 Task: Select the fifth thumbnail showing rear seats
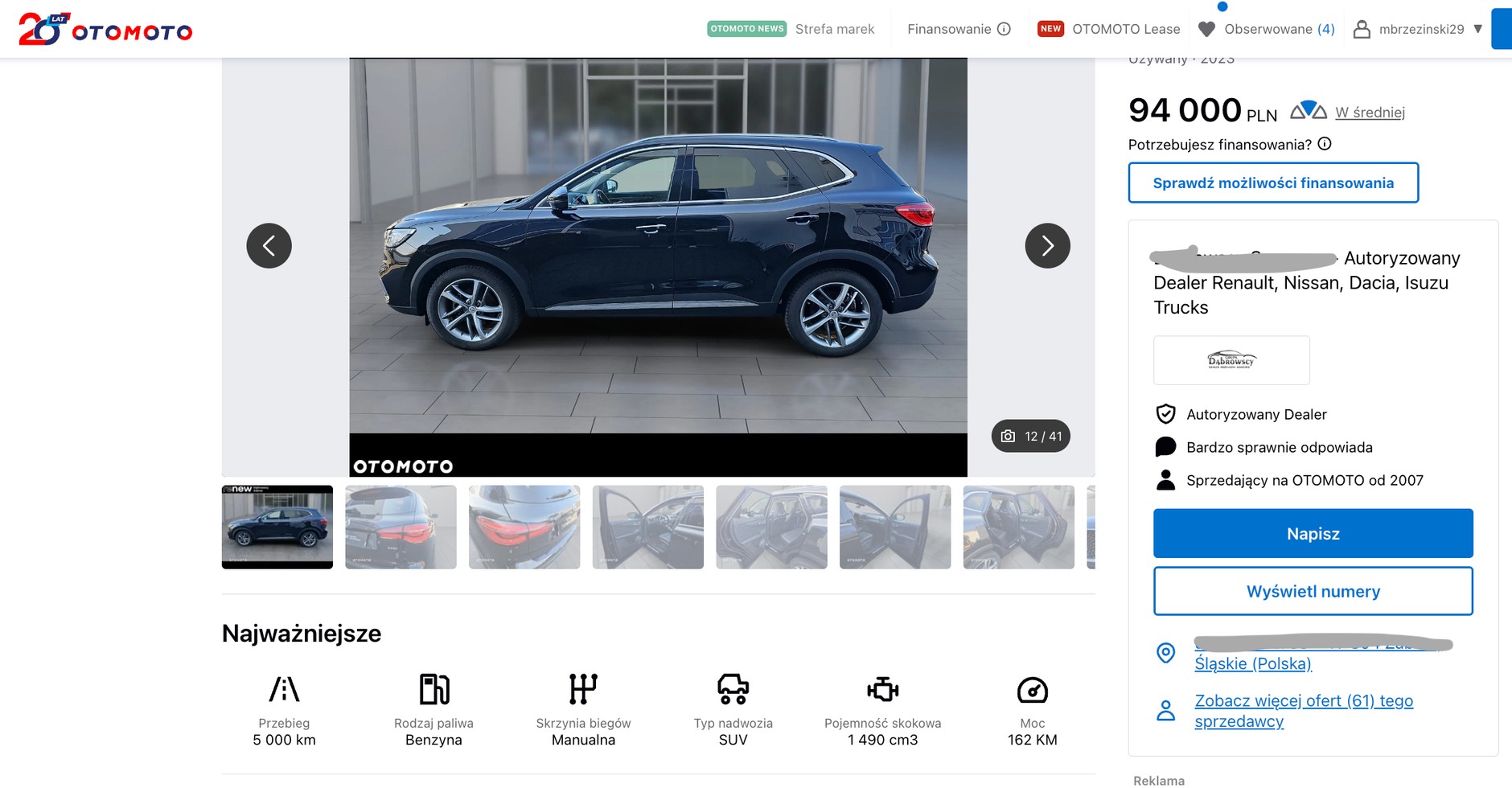771,527
